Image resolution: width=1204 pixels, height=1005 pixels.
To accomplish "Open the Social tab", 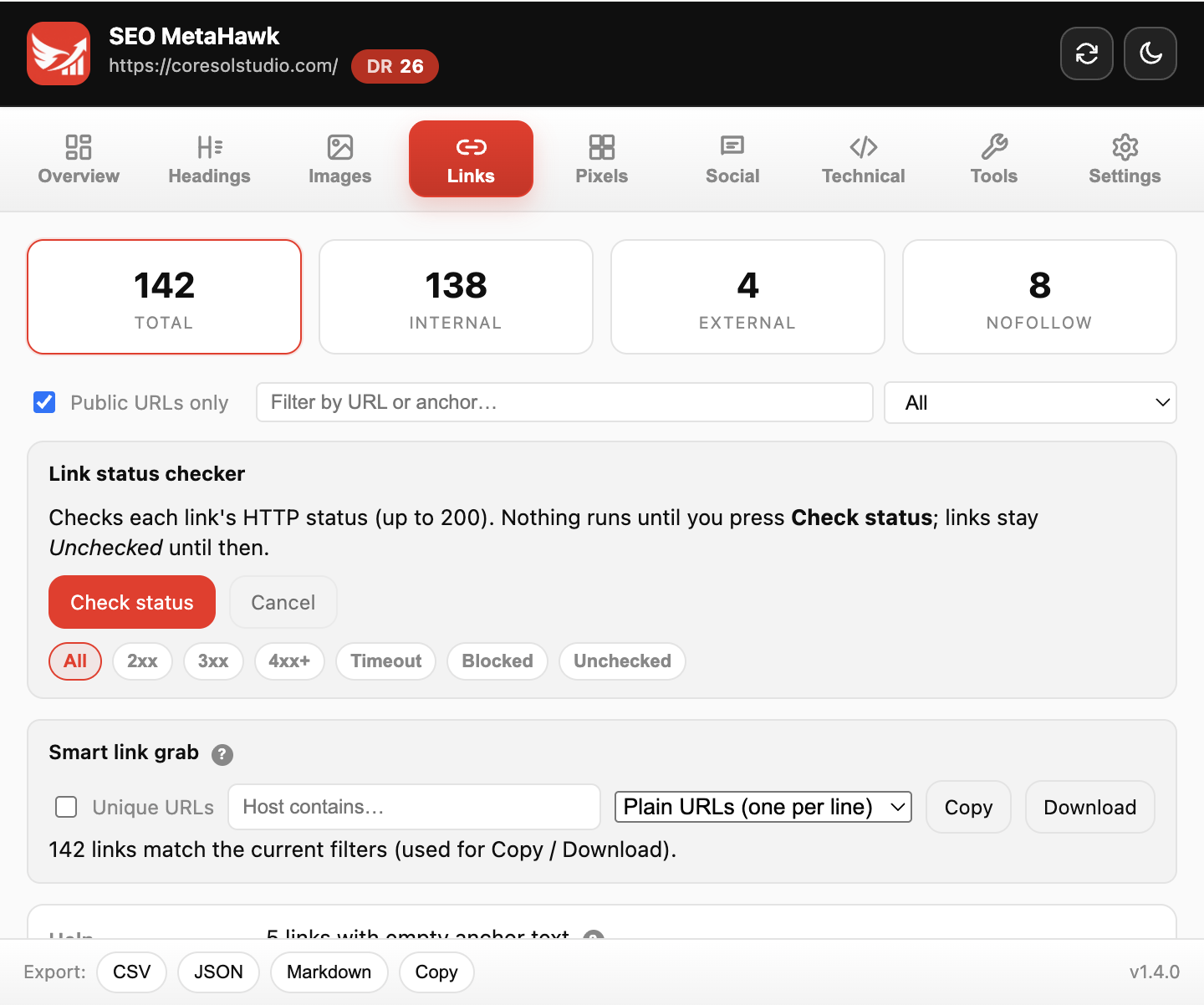I will pos(732,159).
